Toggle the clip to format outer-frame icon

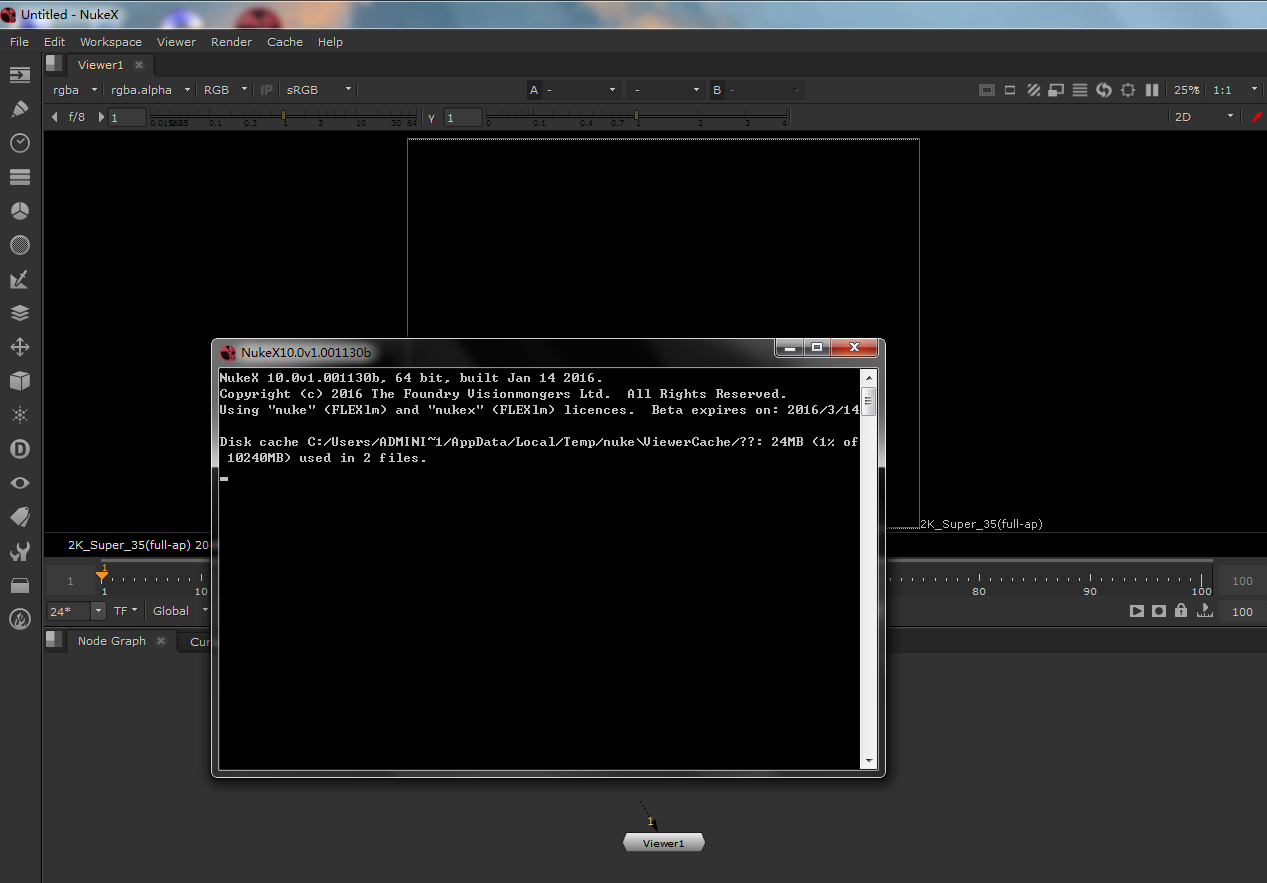(x=987, y=90)
